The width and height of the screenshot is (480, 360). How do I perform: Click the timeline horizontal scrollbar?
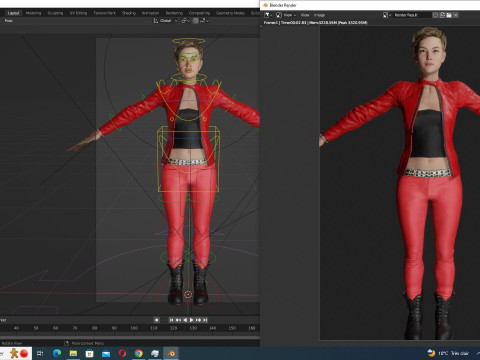[x=130, y=337]
